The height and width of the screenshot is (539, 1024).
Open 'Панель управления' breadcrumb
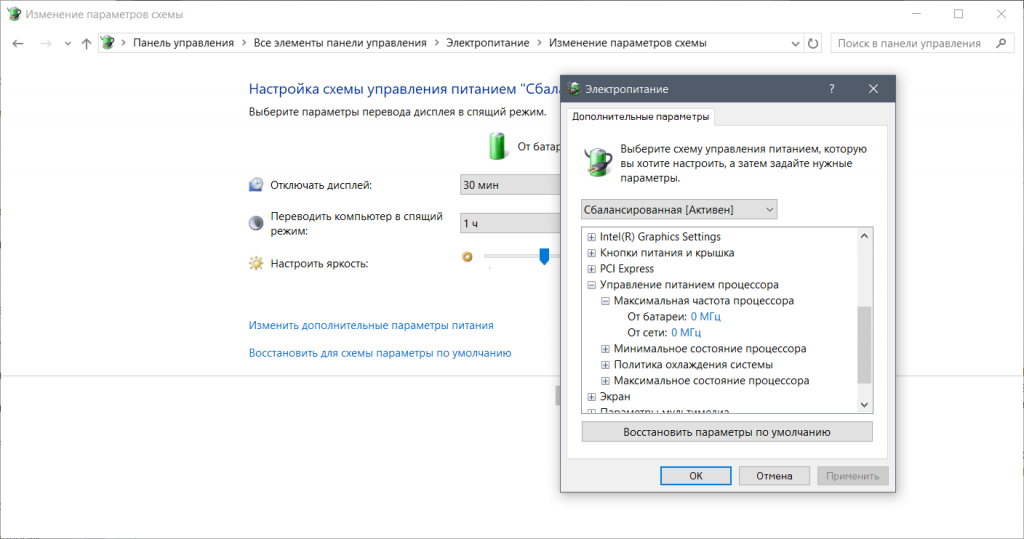pos(183,42)
